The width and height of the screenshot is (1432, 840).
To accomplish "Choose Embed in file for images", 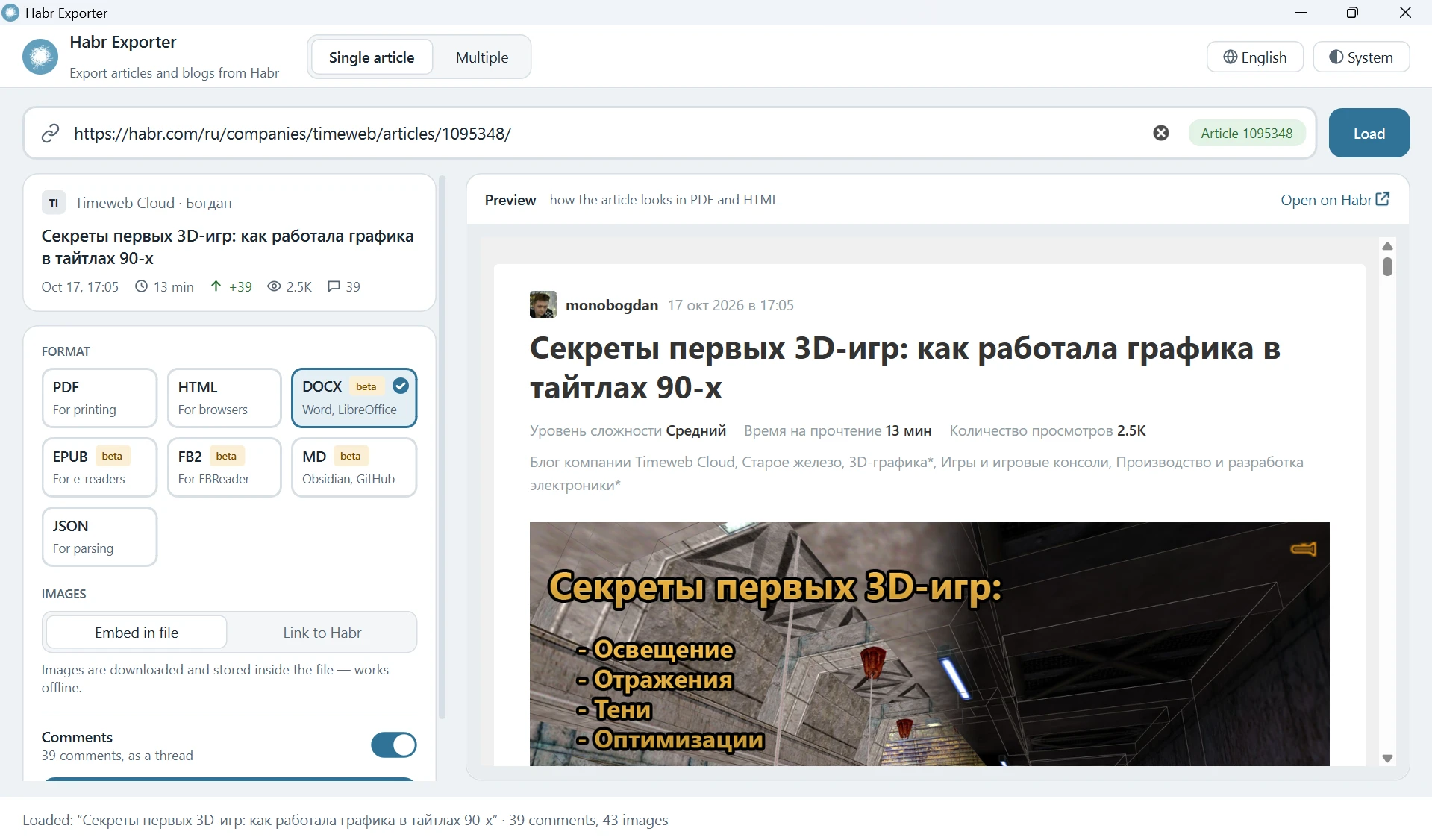I will tap(137, 633).
